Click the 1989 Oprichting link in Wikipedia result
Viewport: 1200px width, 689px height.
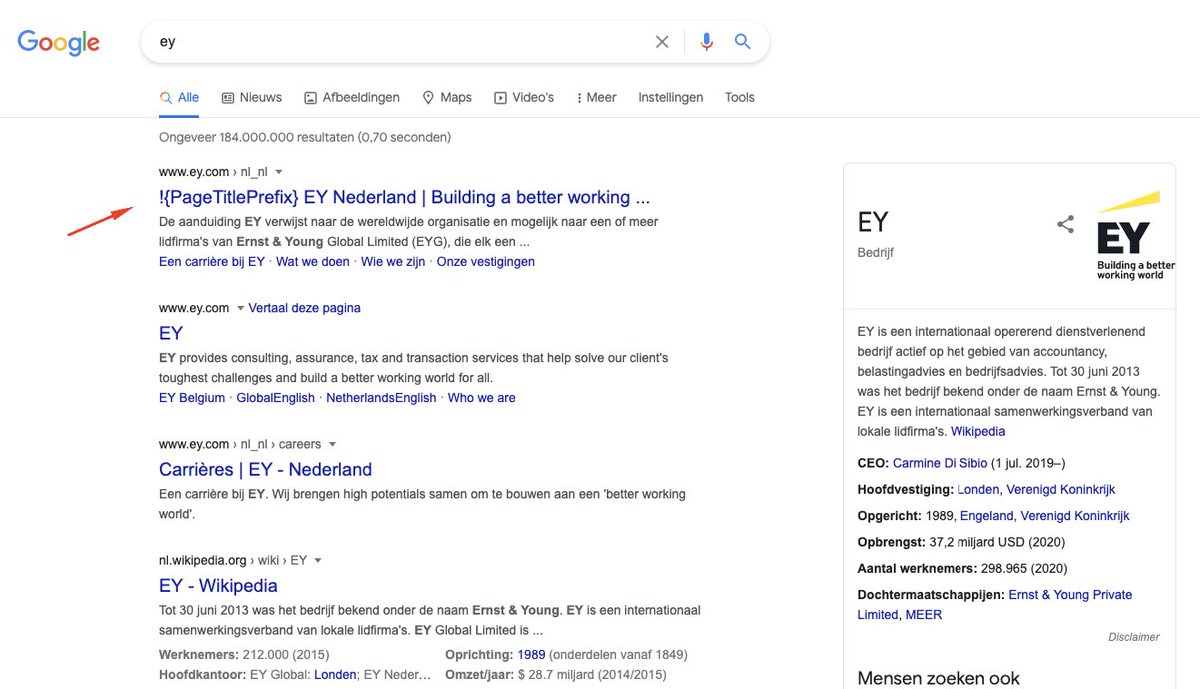pos(531,655)
